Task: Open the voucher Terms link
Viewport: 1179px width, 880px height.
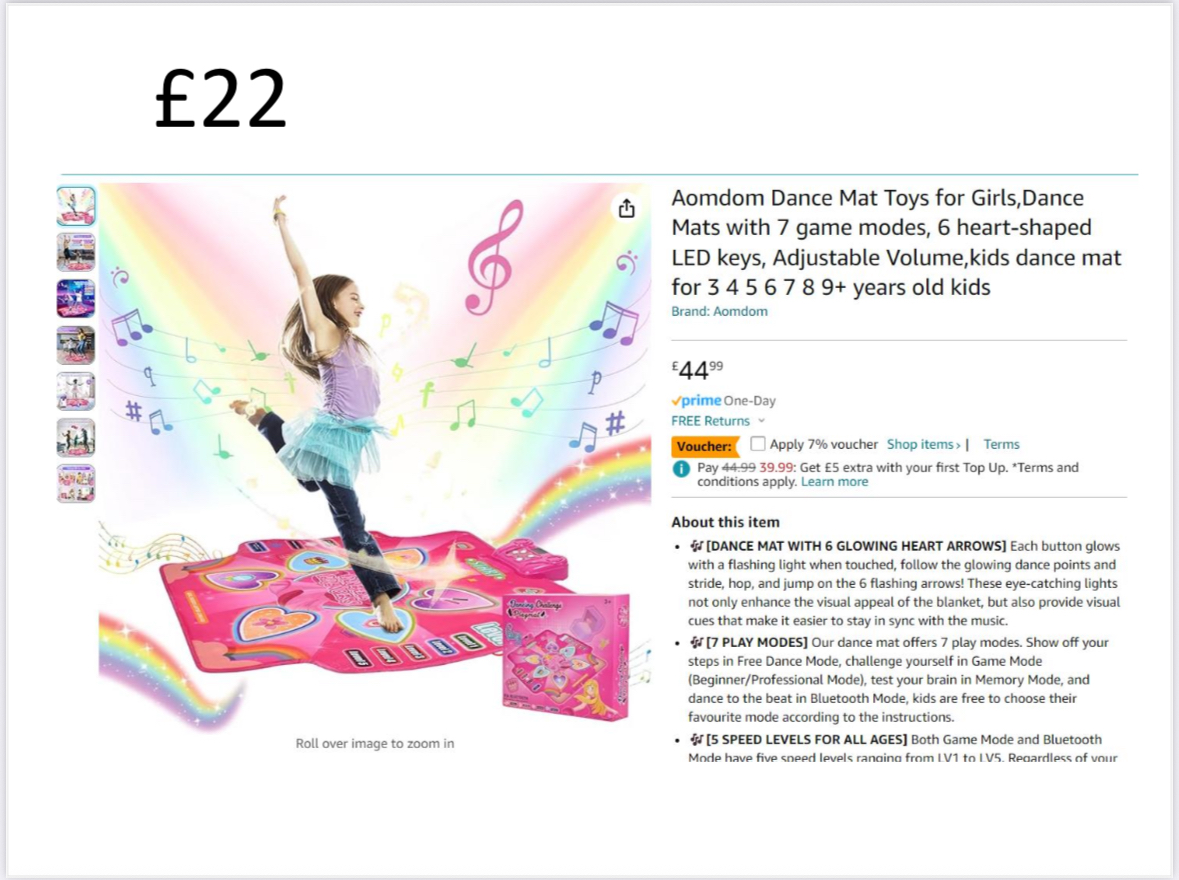Action: (x=1001, y=444)
